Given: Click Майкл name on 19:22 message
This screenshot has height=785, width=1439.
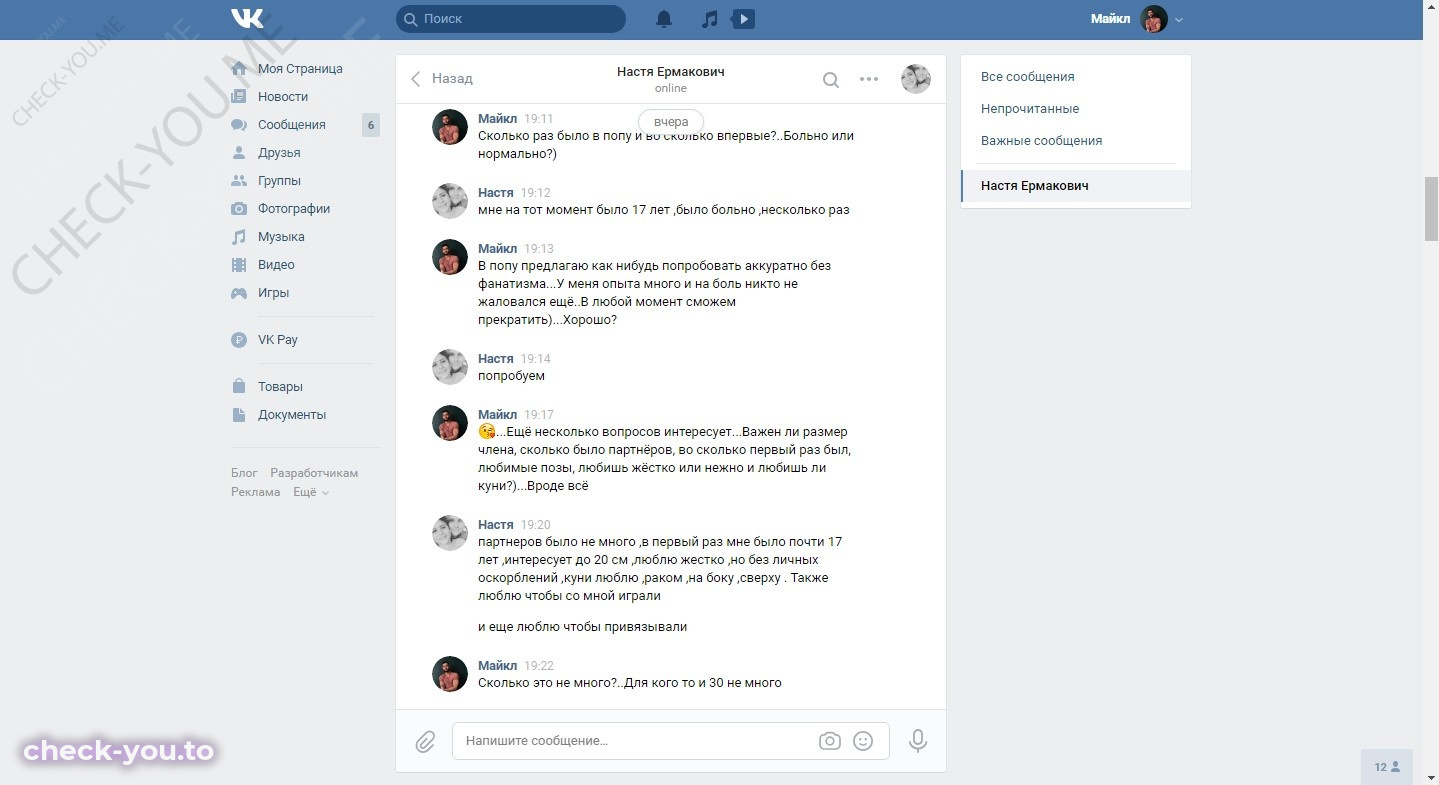Looking at the screenshot, I should pyautogui.click(x=497, y=665).
